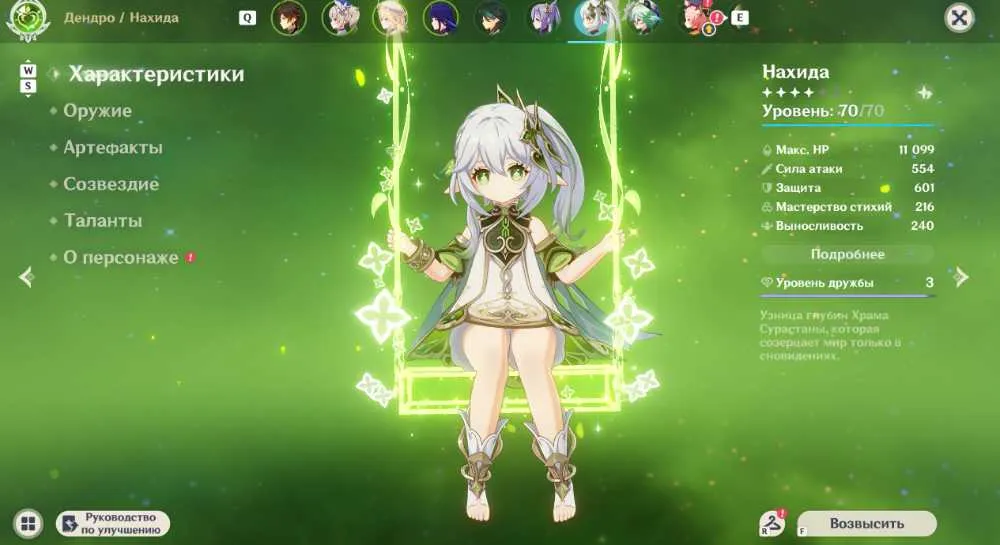Click the Уровень дружбы progress bar
The width and height of the screenshot is (1000, 545).
click(848, 296)
